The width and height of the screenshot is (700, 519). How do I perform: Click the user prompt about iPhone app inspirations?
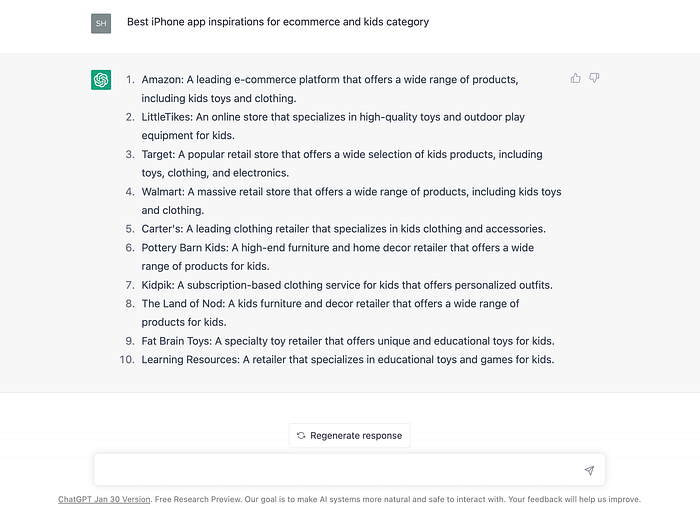(x=278, y=22)
